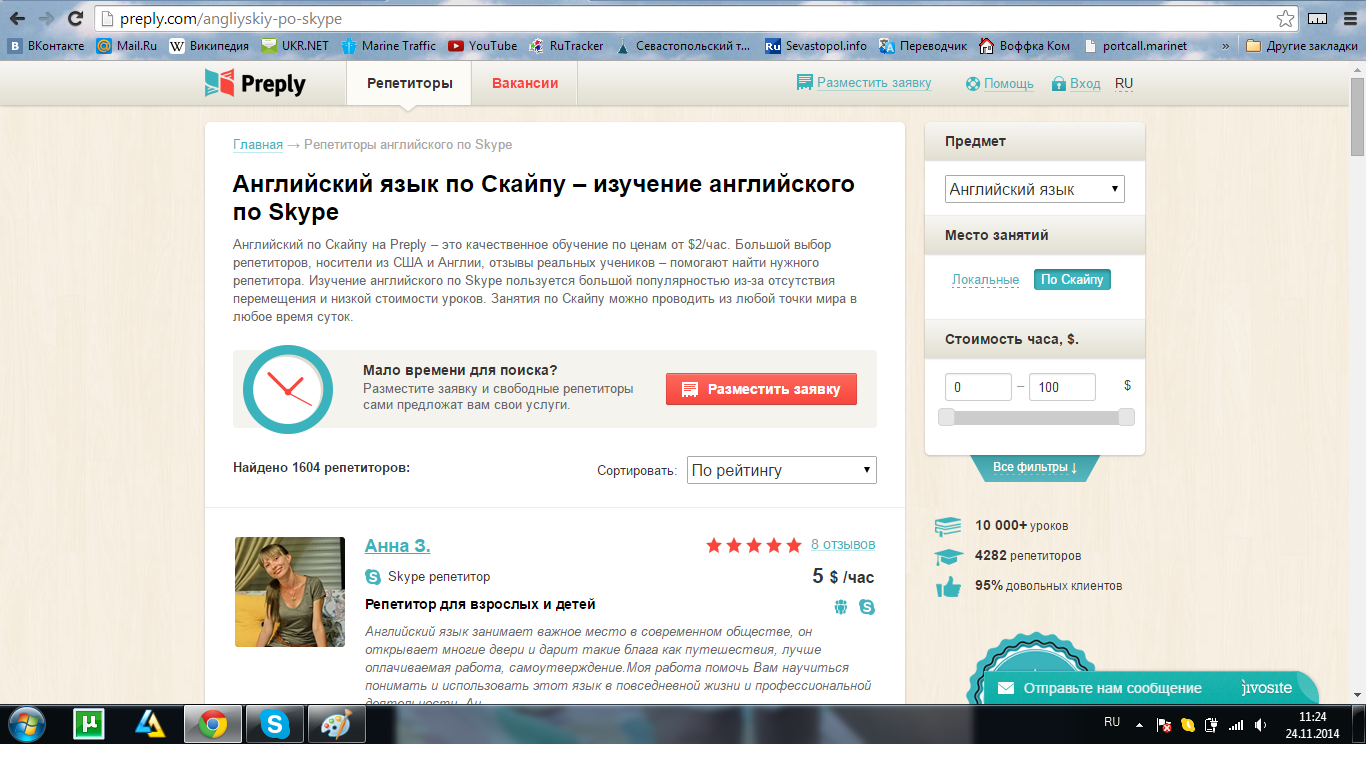Open the UKR.NET bookmark
The height and width of the screenshot is (768, 1366).
pos(295,45)
